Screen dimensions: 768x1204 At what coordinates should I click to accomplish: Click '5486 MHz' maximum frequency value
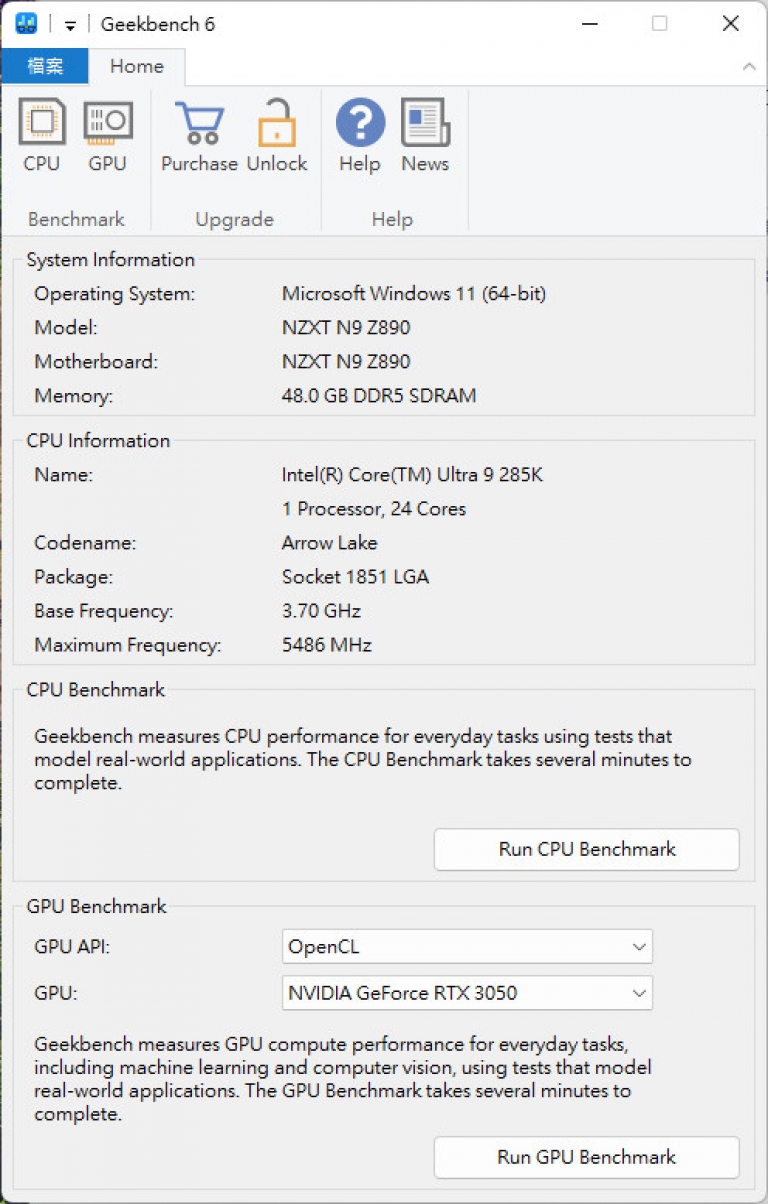(x=327, y=645)
